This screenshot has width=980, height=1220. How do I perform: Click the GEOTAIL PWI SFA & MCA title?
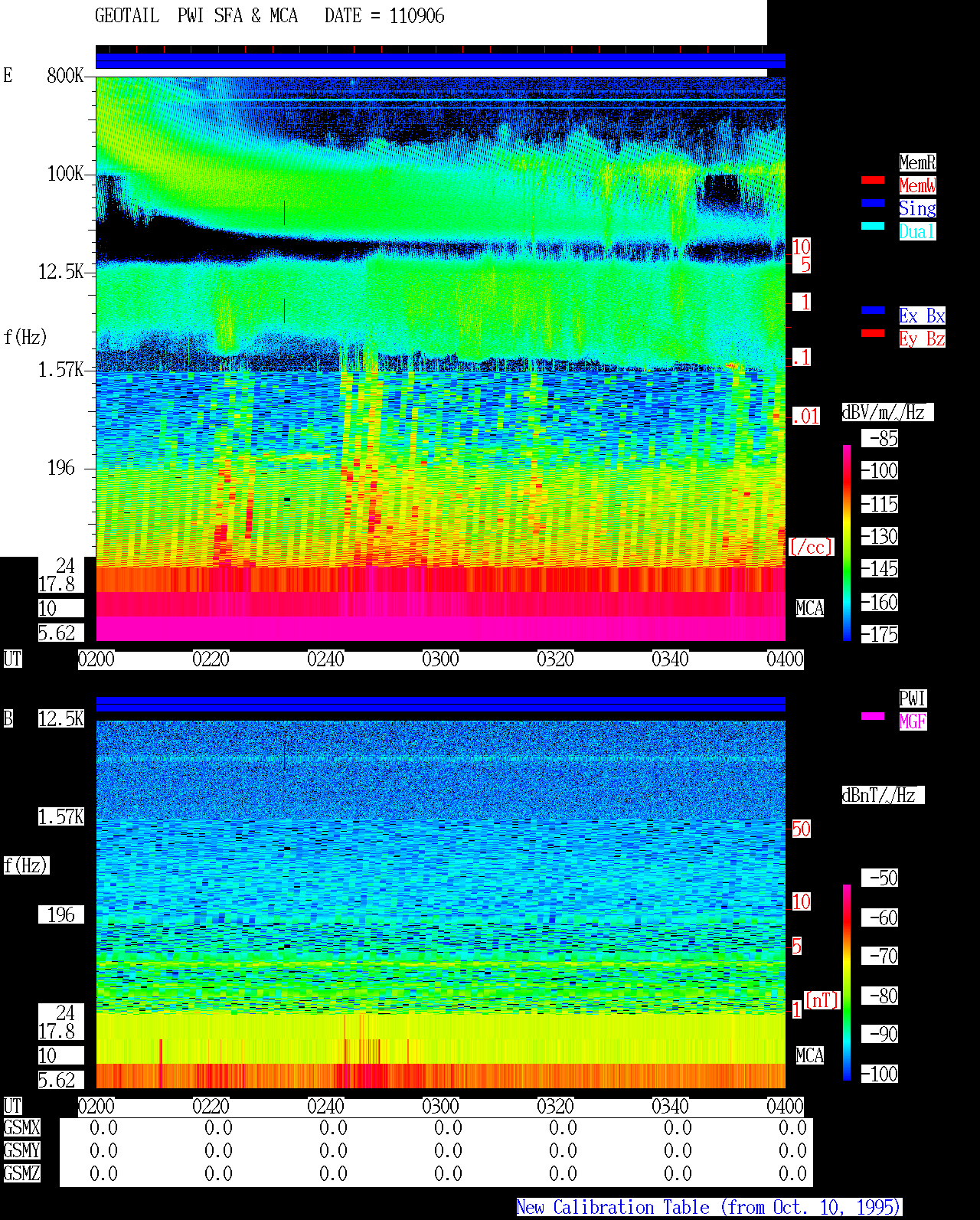click(x=196, y=16)
